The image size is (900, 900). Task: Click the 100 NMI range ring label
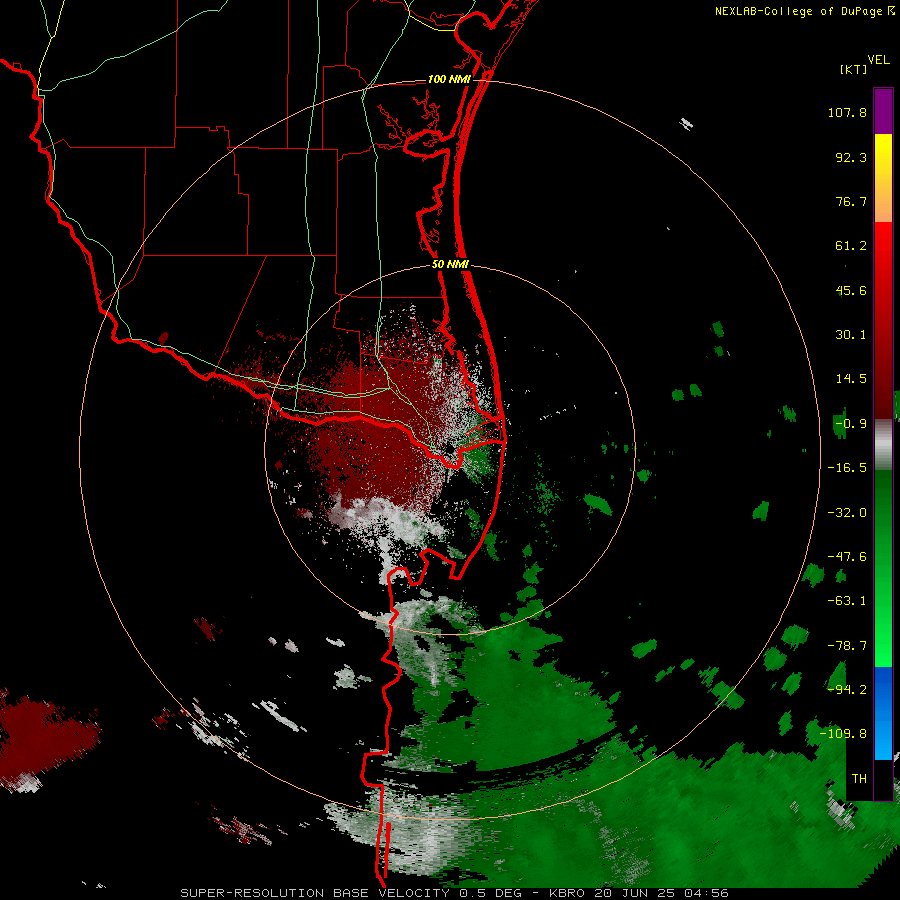pyautogui.click(x=449, y=79)
